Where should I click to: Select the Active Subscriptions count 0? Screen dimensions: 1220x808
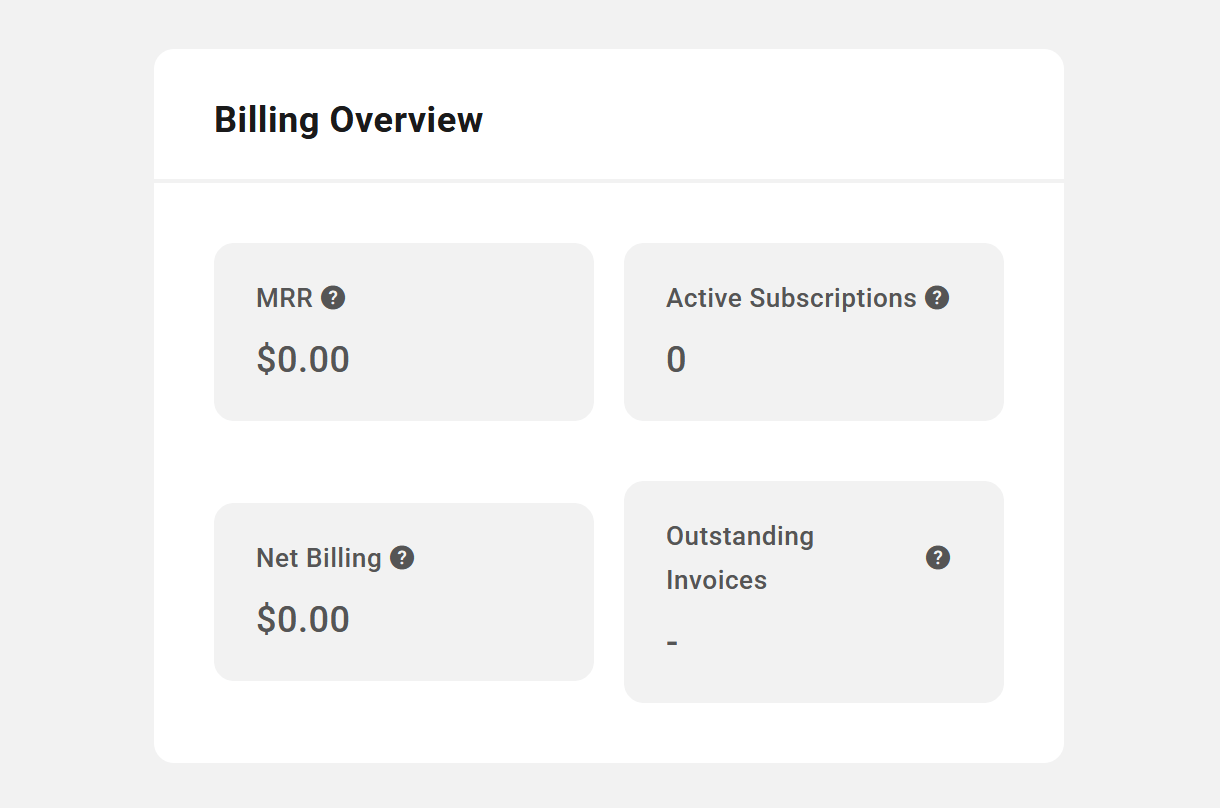pyautogui.click(x=676, y=360)
